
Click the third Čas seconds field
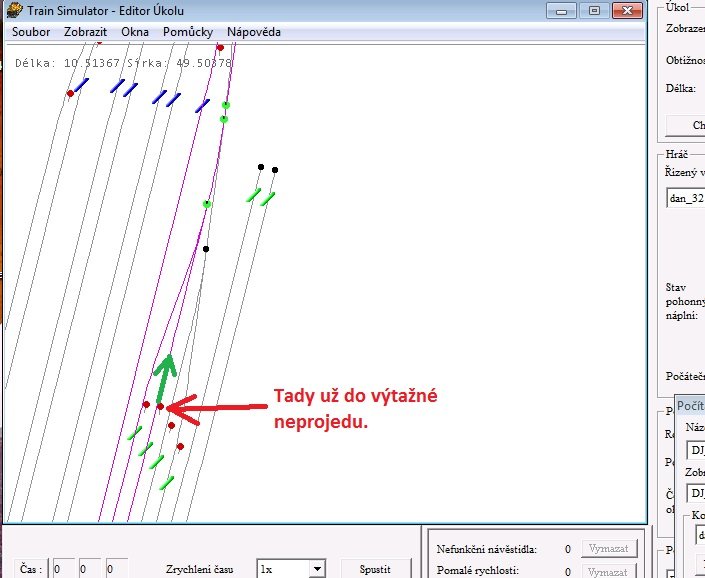click(x=117, y=569)
